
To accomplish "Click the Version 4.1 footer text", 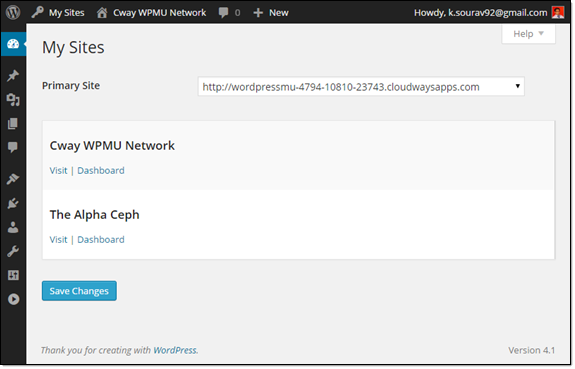I will 531,350.
